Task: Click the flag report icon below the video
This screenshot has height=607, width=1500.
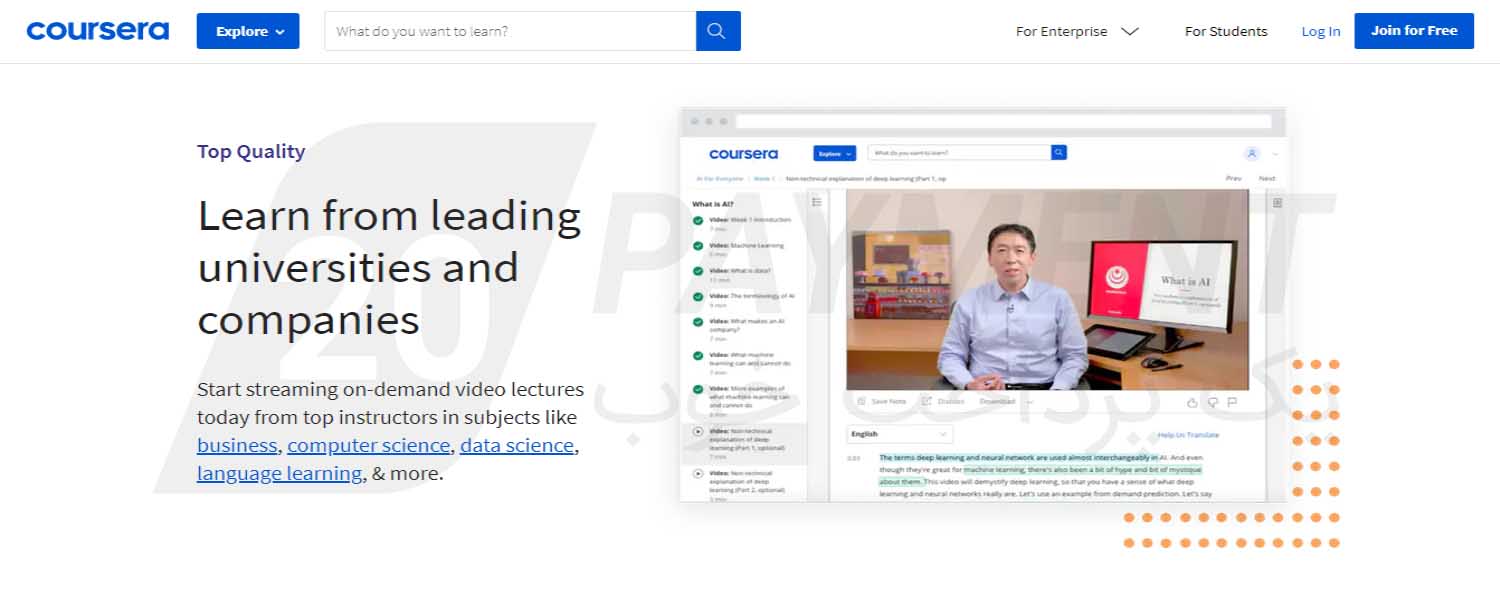Action: [x=1232, y=402]
